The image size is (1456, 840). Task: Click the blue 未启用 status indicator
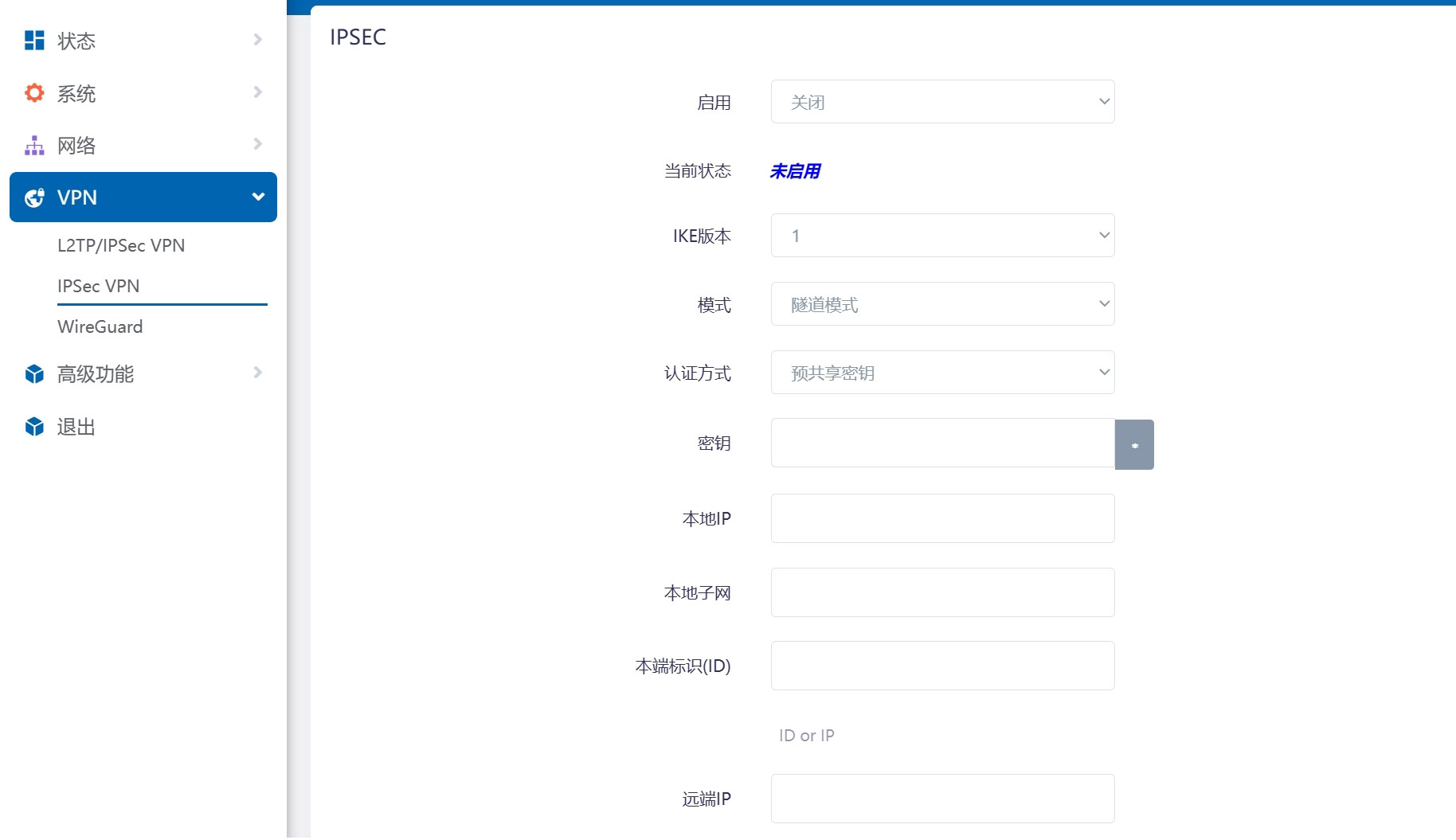coord(793,170)
